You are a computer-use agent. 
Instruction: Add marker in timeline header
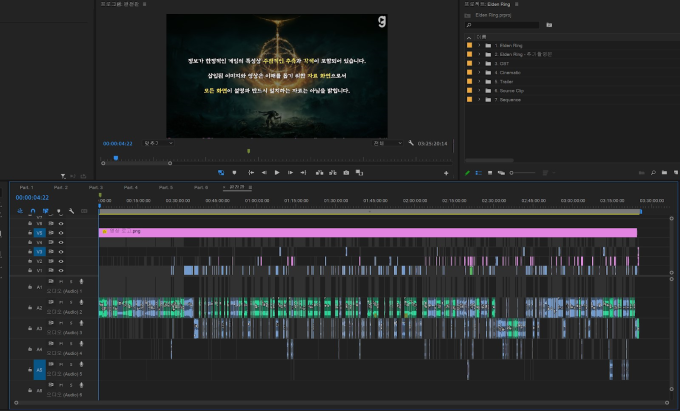coord(59,211)
